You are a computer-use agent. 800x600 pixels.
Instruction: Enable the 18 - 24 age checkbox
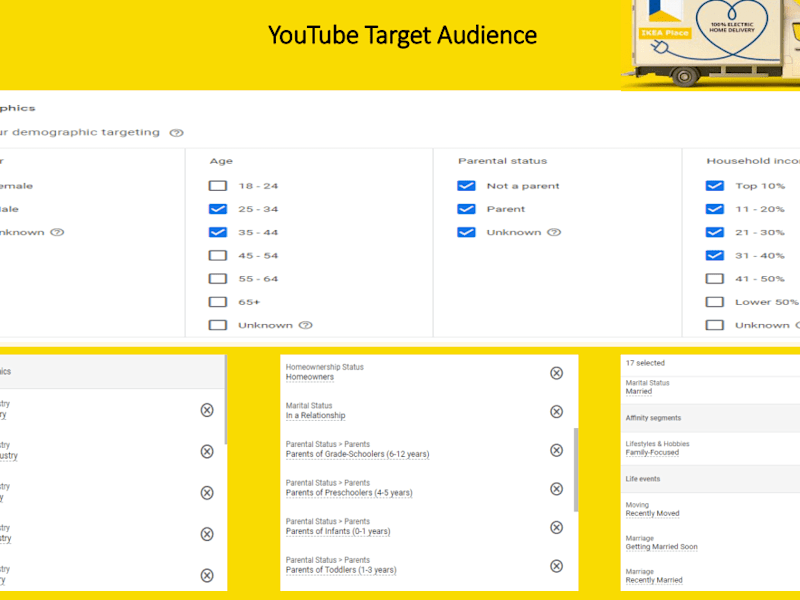tap(218, 186)
